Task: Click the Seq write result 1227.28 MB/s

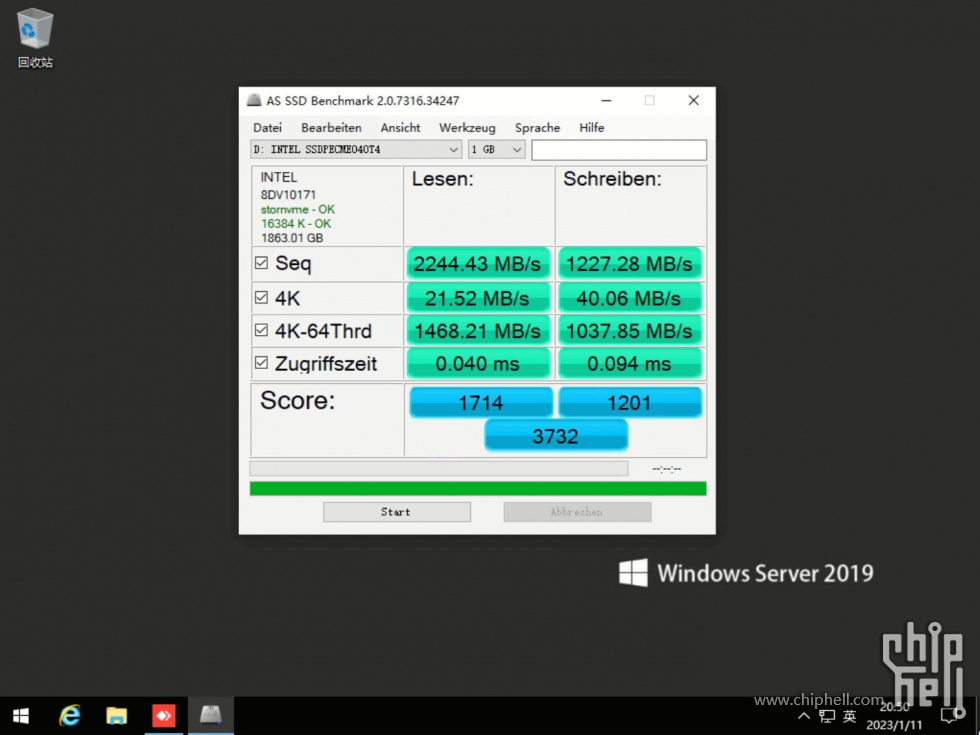Action: [629, 264]
